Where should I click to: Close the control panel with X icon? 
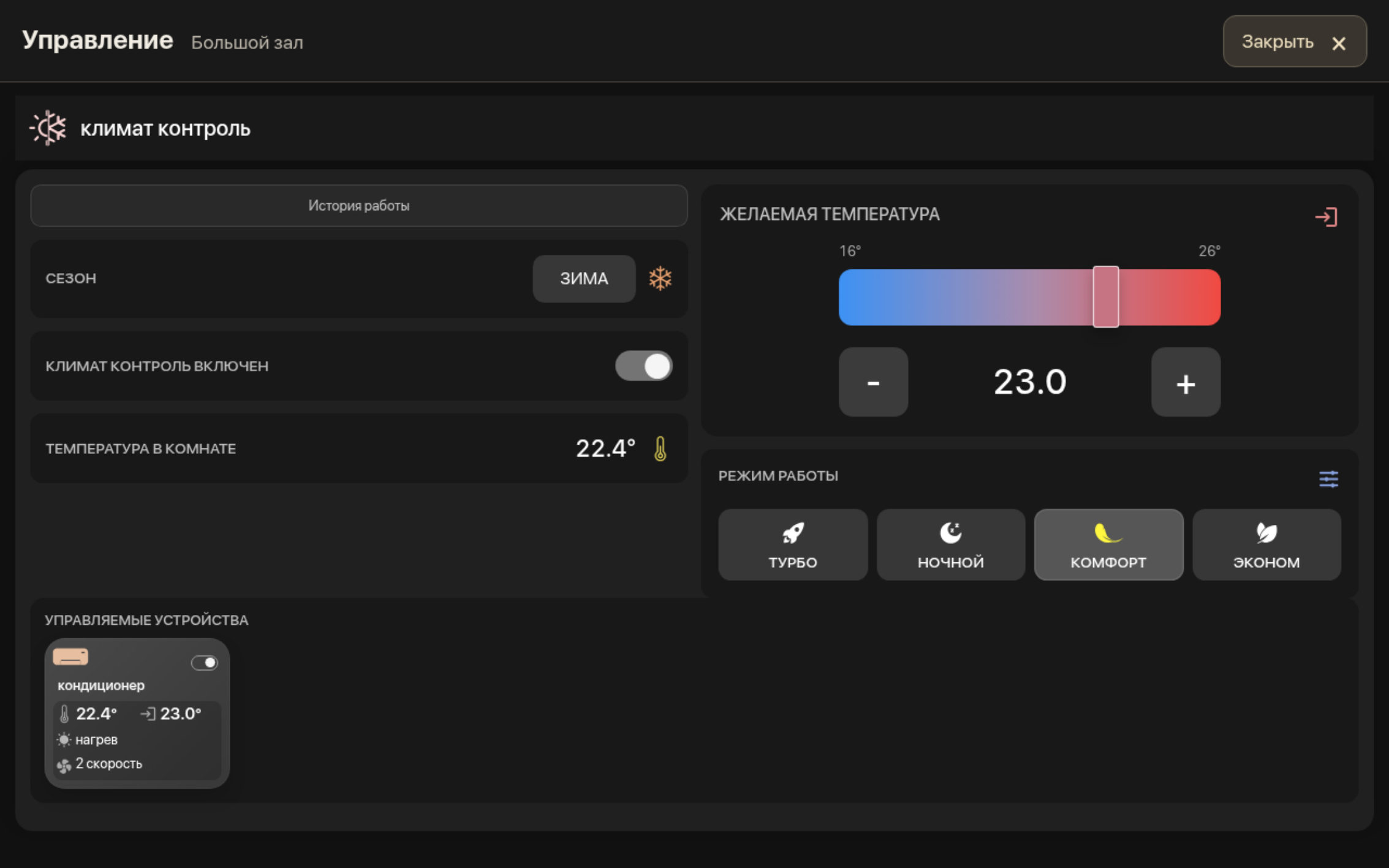1339,43
